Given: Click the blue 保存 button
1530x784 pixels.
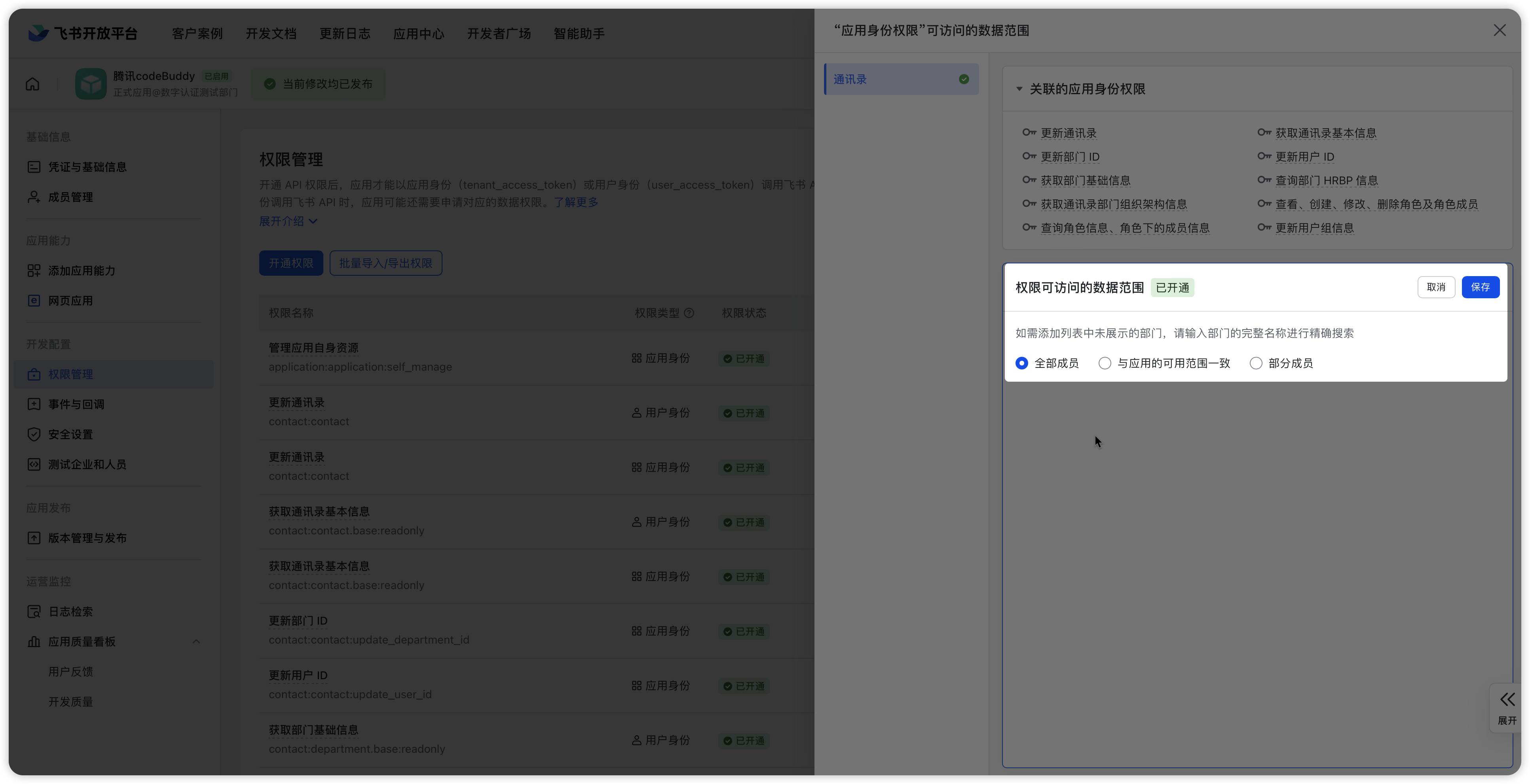Looking at the screenshot, I should pos(1479,287).
